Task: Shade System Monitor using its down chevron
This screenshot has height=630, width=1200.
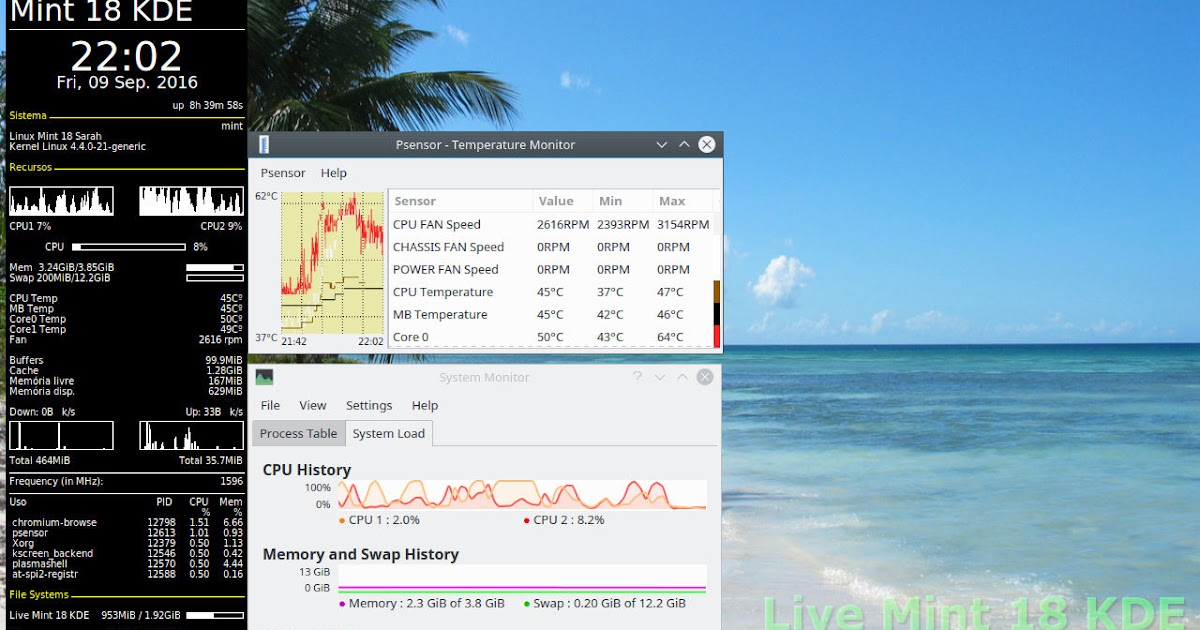Action: [660, 377]
